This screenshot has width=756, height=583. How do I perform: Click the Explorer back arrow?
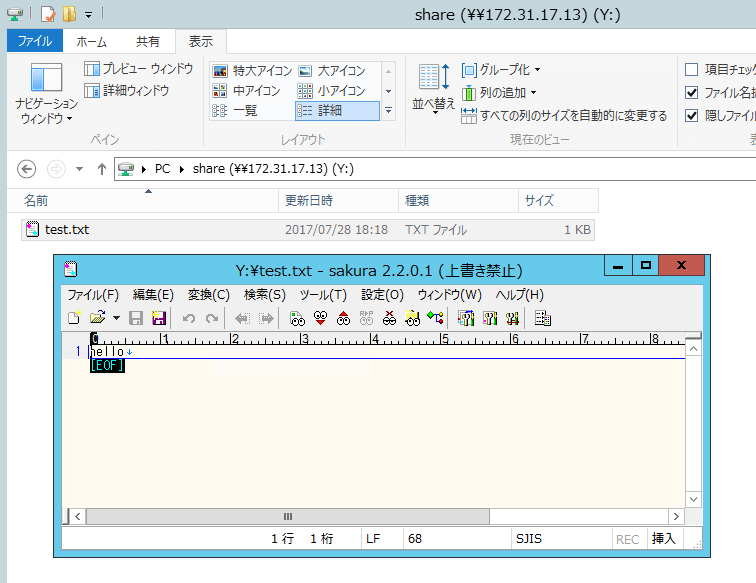coord(27,169)
